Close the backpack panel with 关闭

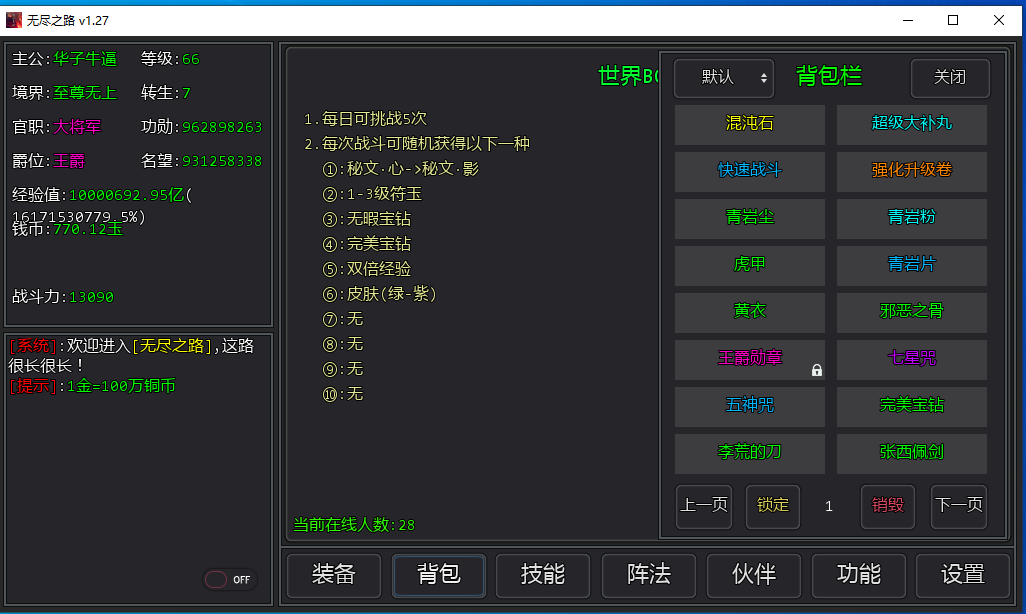coord(950,78)
